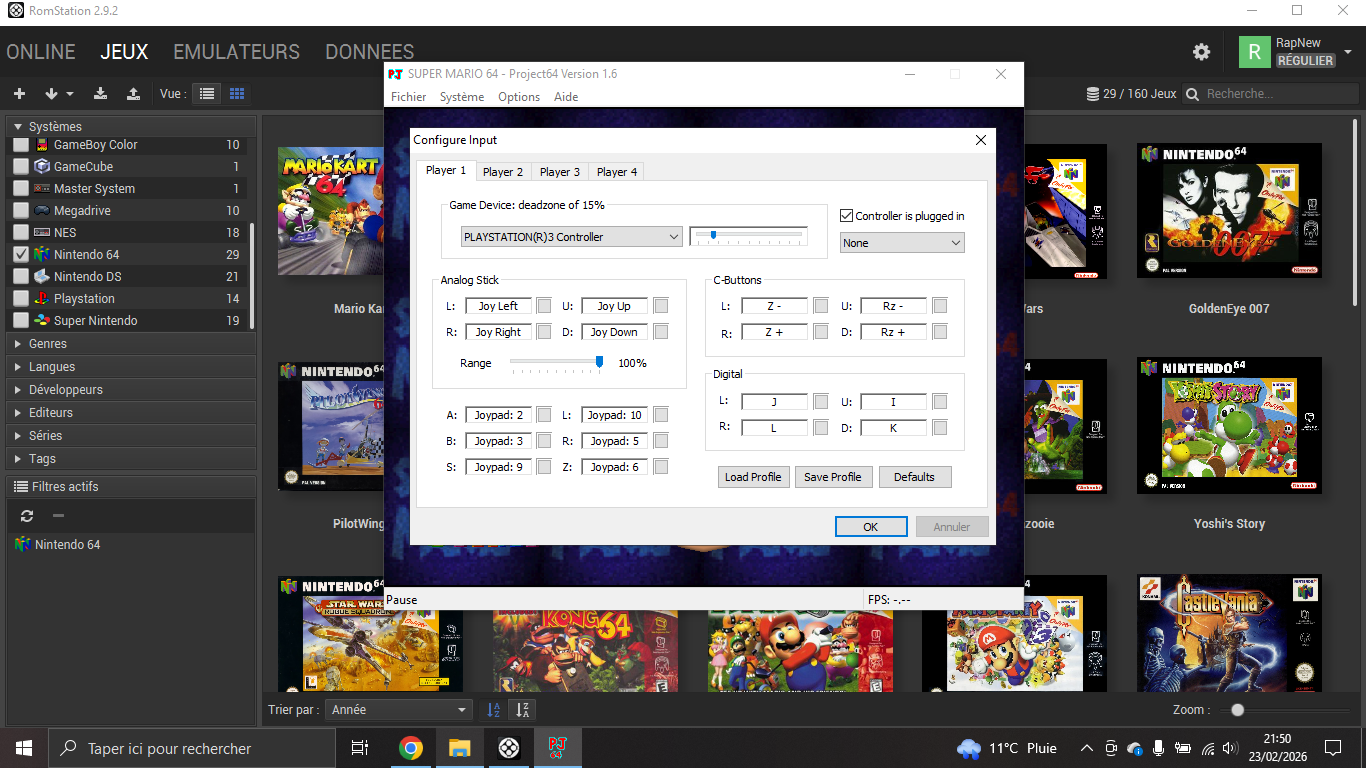The image size is (1366, 768).
Task: Open Google Chrome from the taskbar
Action: 410,748
